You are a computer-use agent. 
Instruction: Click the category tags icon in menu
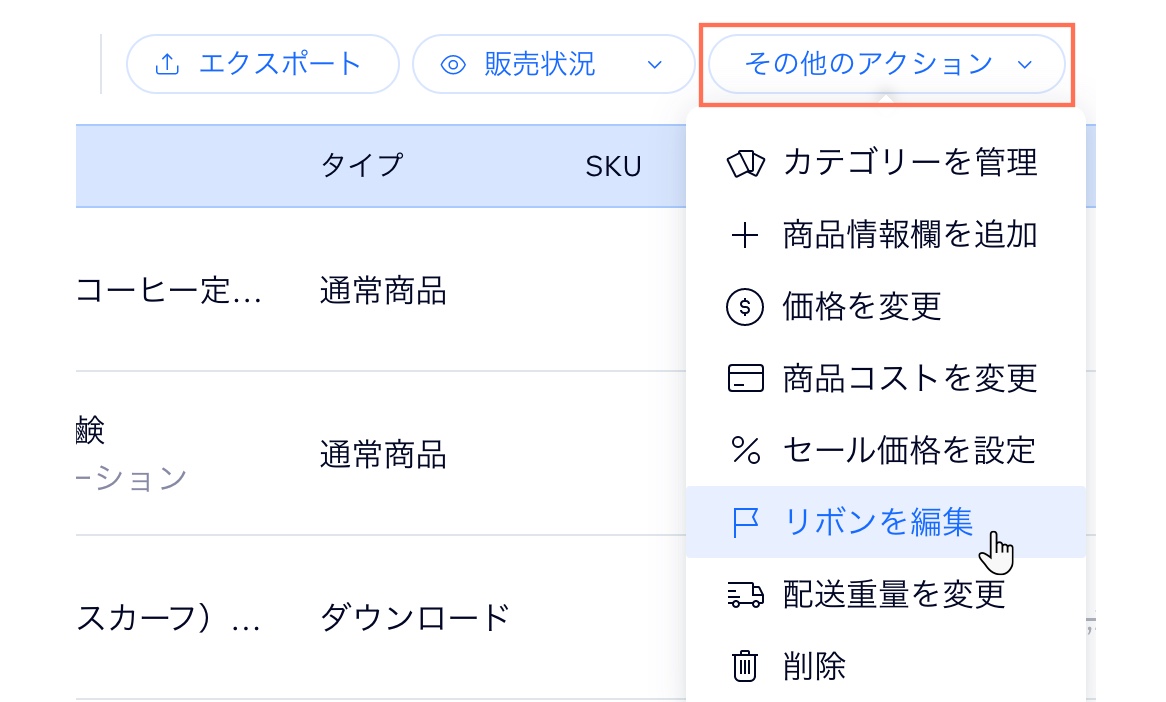(745, 163)
